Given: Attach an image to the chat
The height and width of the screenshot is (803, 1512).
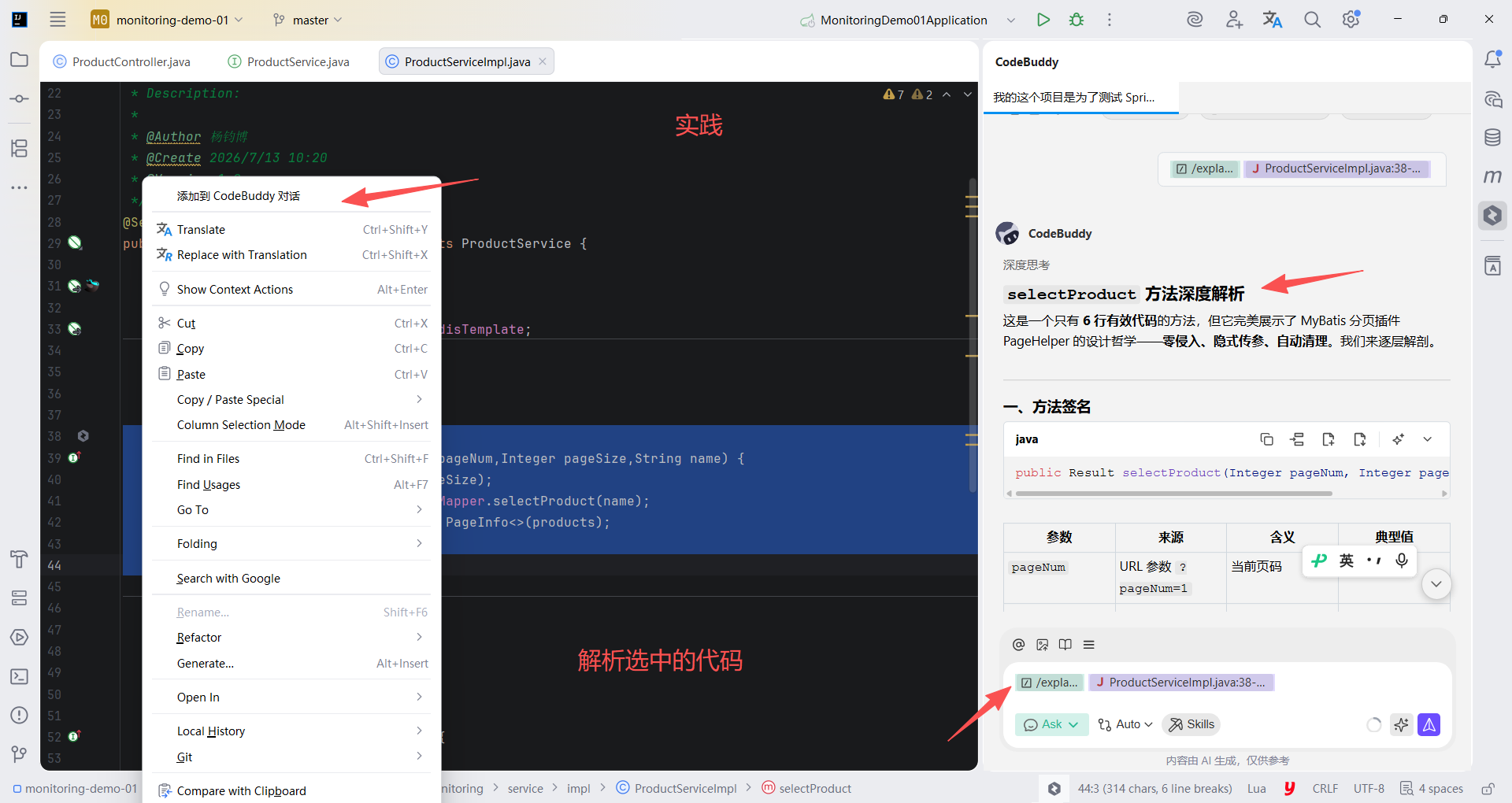Looking at the screenshot, I should pos(1042,645).
